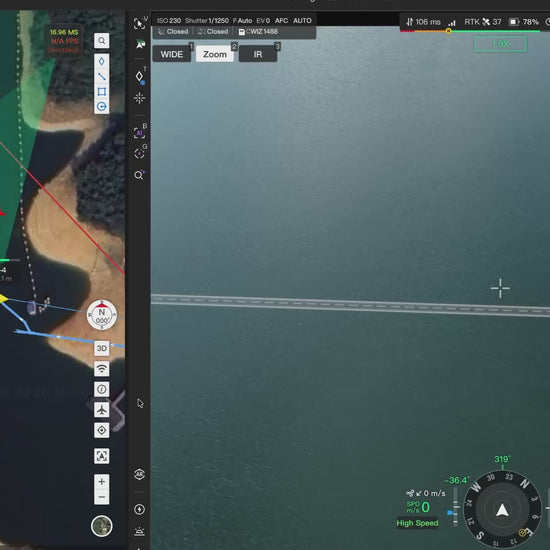Viewport: 550px width, 550px height.
Task: Click the RTK satellite count 37
Action: pyautogui.click(x=483, y=22)
